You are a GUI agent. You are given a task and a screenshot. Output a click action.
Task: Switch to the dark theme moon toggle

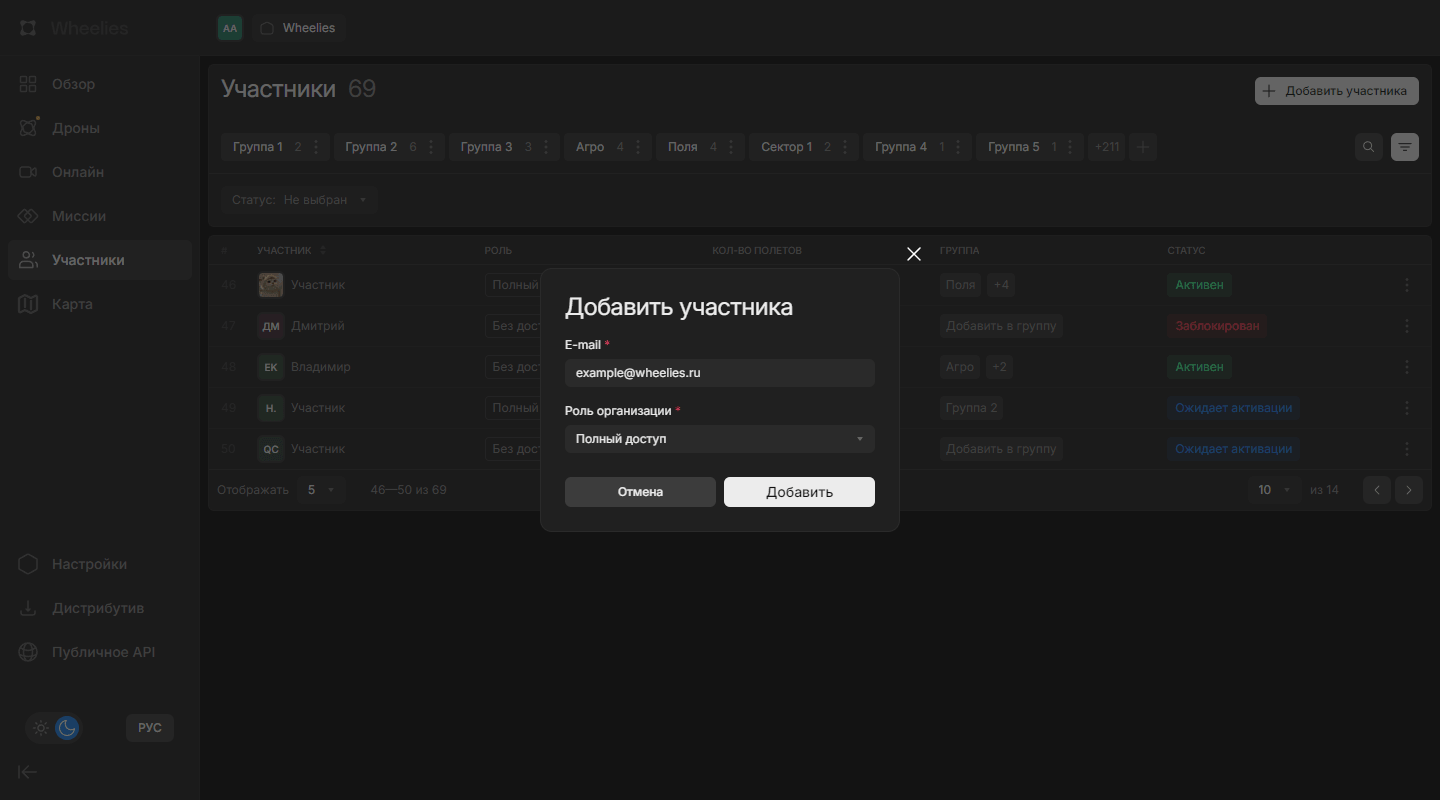(x=67, y=728)
